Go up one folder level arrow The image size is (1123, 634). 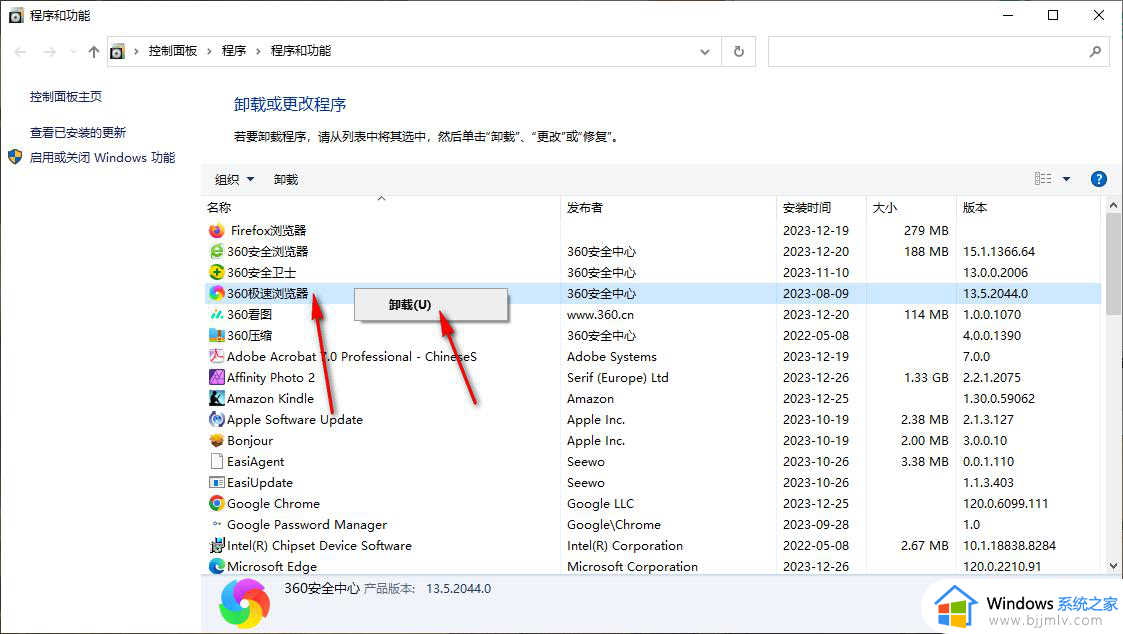[93, 52]
